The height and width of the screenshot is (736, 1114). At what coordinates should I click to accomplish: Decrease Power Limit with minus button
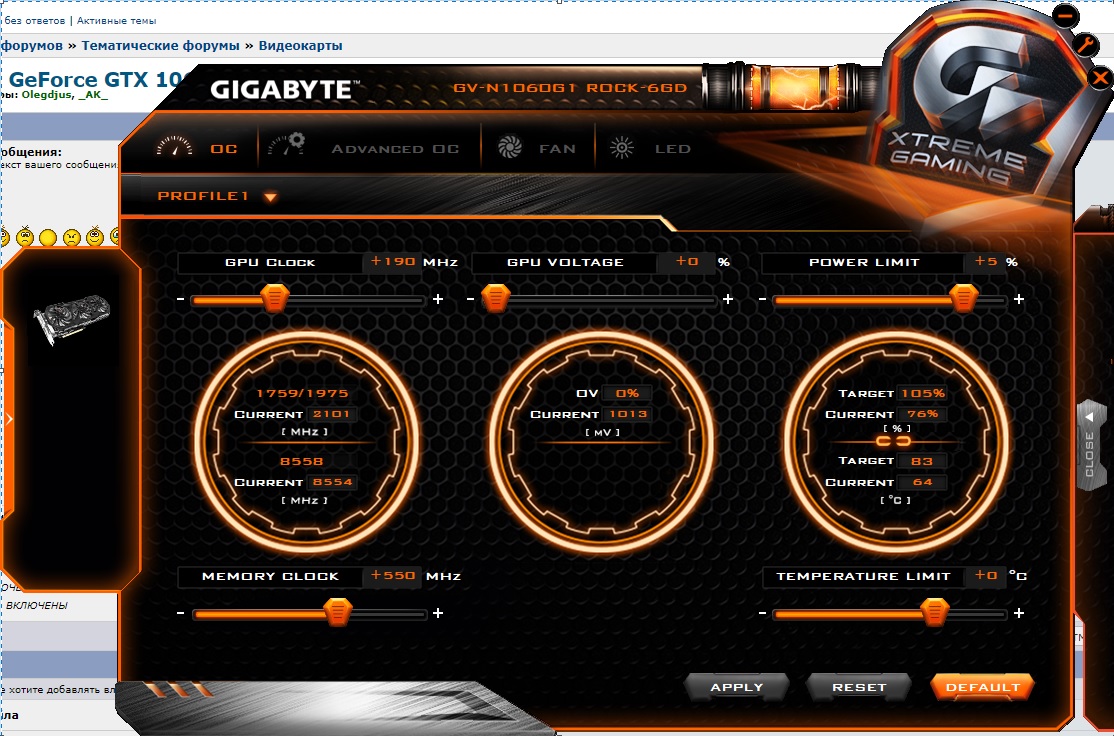[x=762, y=299]
